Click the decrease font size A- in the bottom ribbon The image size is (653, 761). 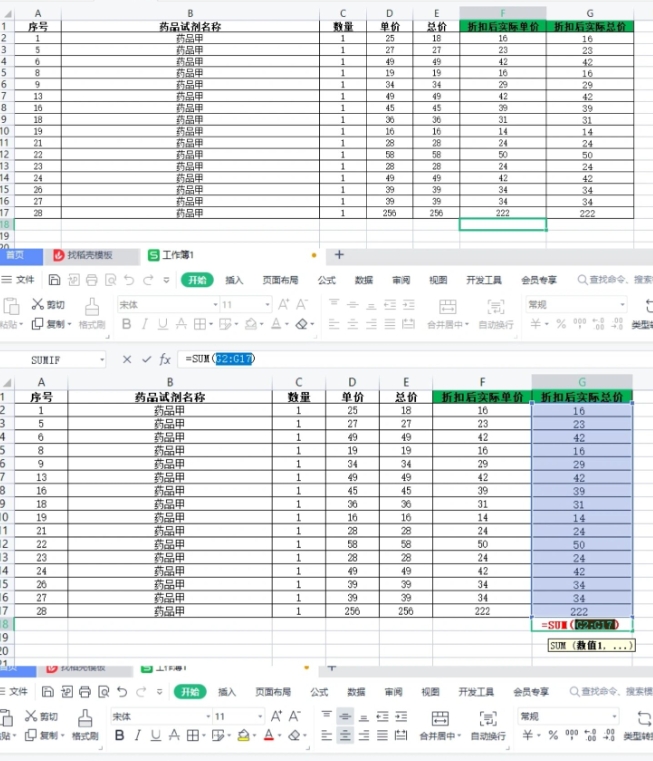[295, 716]
